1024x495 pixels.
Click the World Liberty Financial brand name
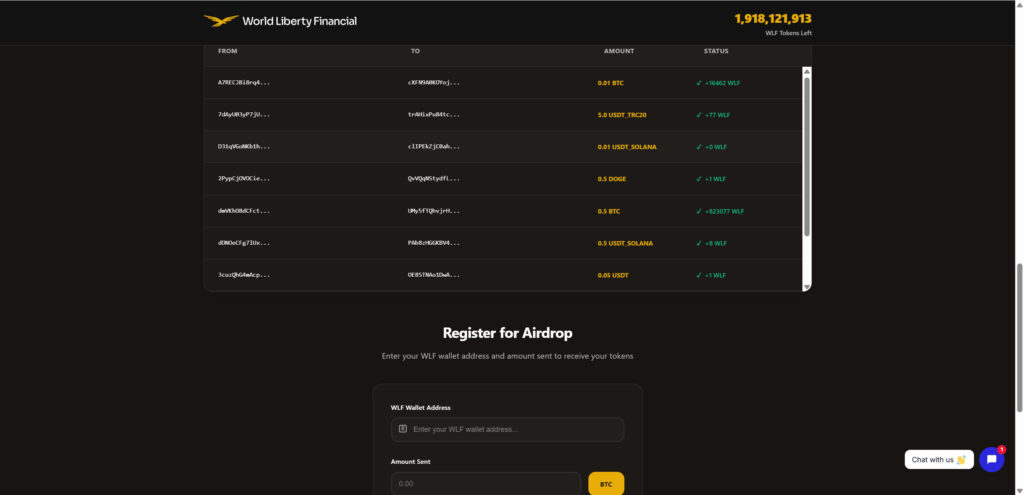pos(299,21)
